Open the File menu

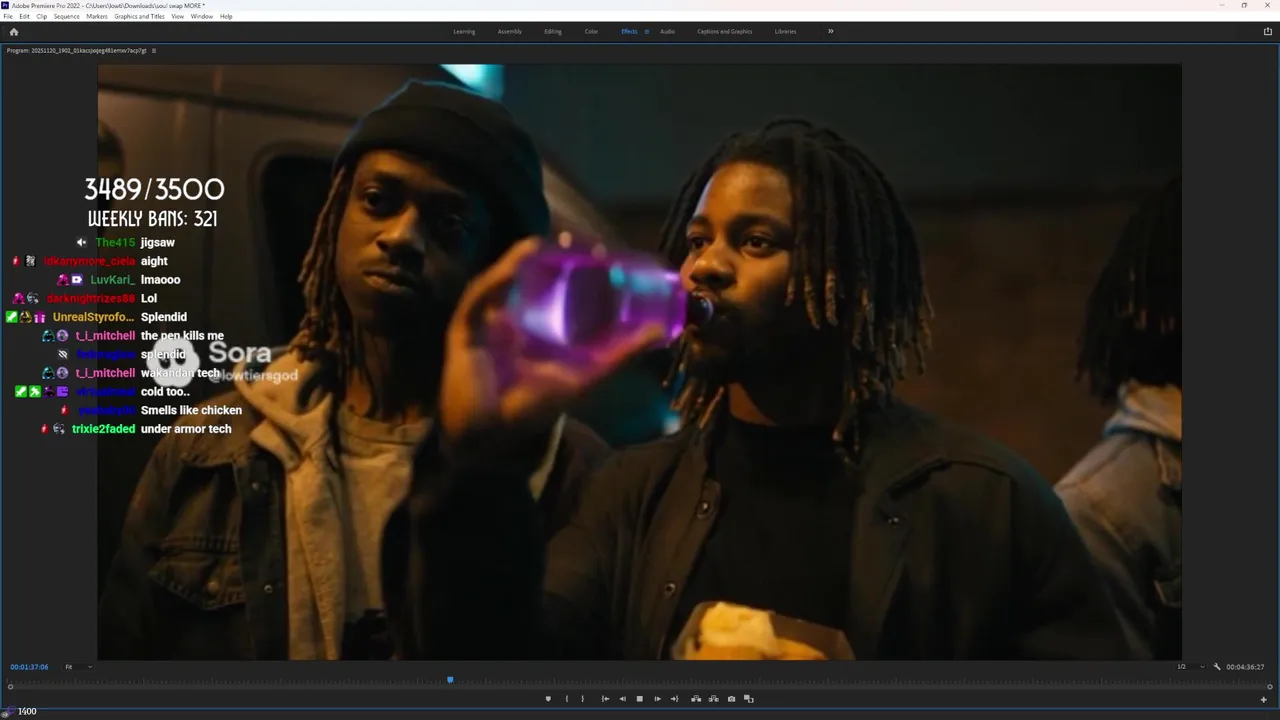8,16
